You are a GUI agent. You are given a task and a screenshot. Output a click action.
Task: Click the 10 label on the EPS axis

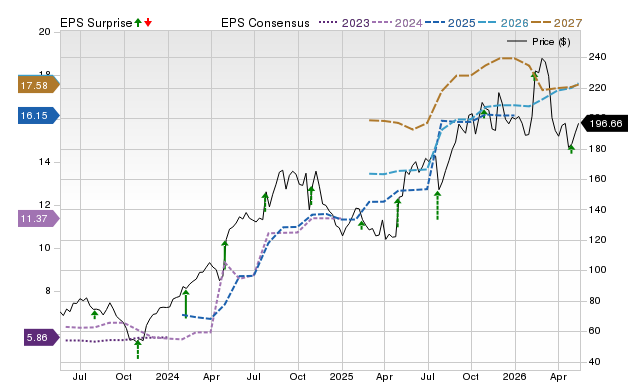(44, 248)
